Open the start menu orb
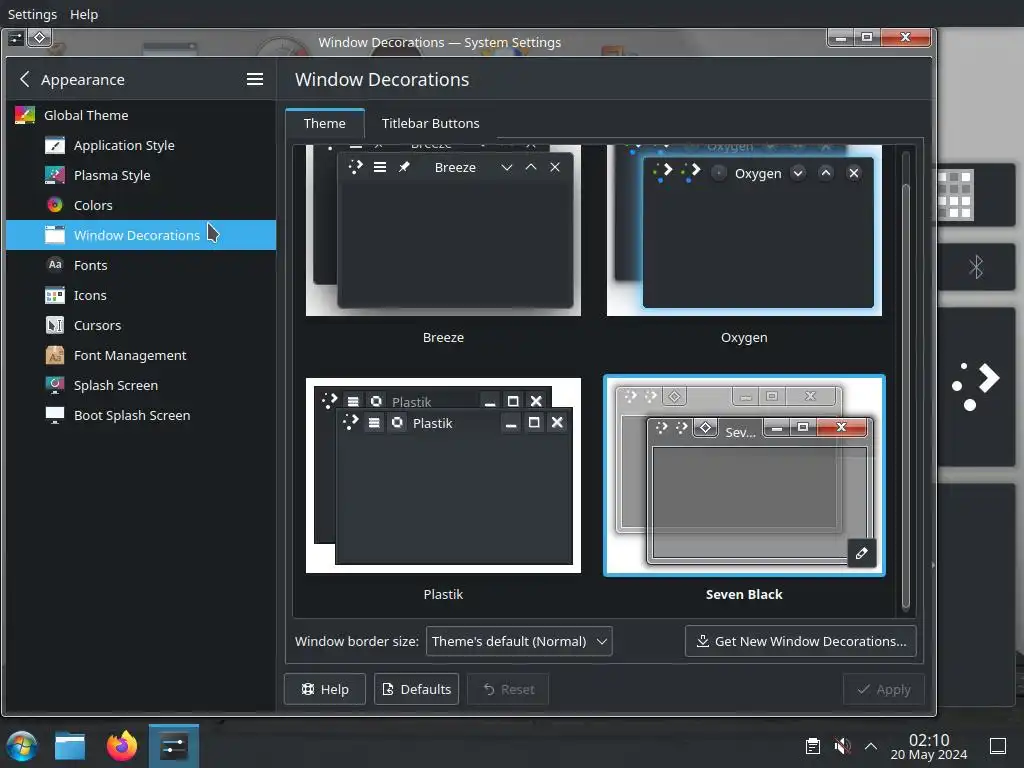The image size is (1024, 768). tap(22, 746)
